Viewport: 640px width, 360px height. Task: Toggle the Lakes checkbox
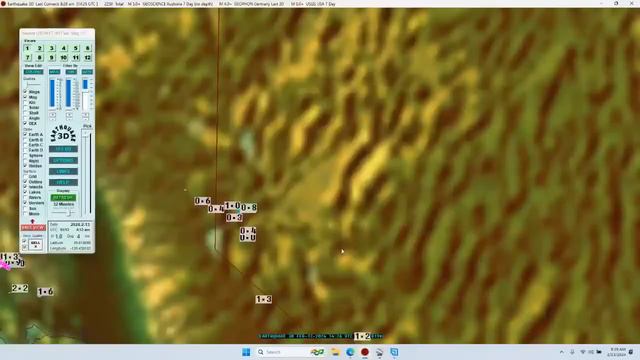[x=25, y=192]
